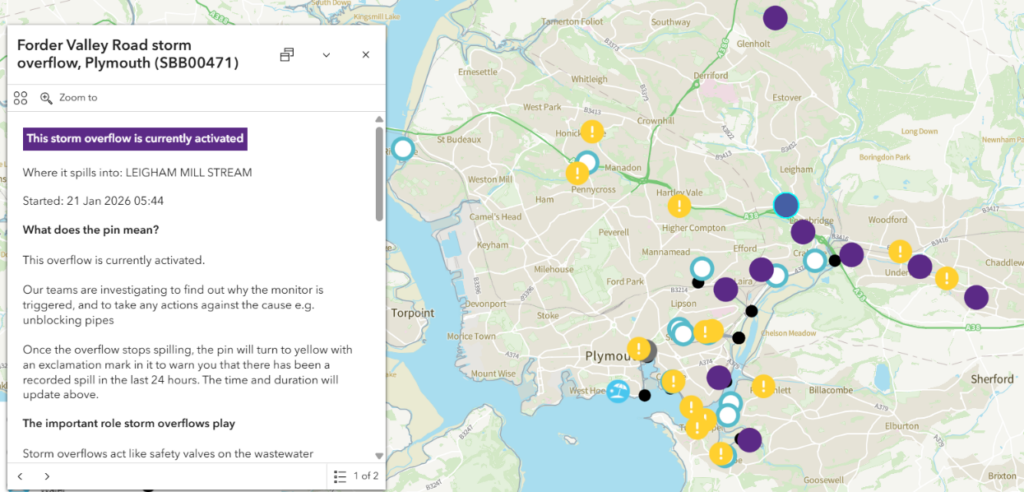Click the yellow warning marker near Hartley Vale
The width and height of the screenshot is (1024, 492).
pos(680,206)
